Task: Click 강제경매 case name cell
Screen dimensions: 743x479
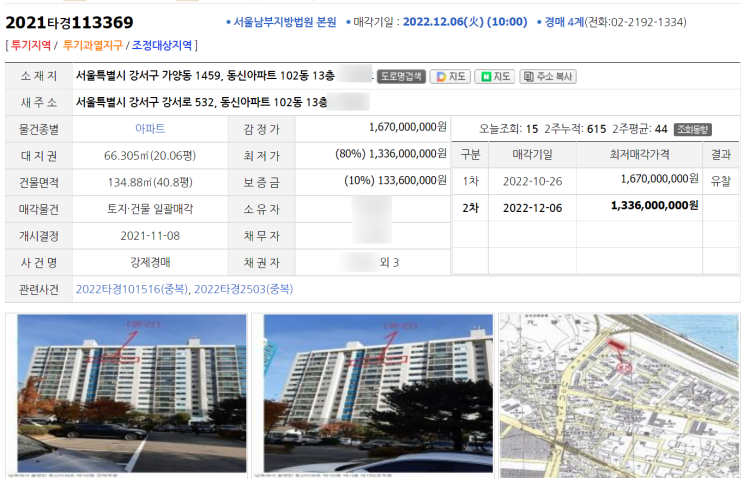Action: click(150, 262)
